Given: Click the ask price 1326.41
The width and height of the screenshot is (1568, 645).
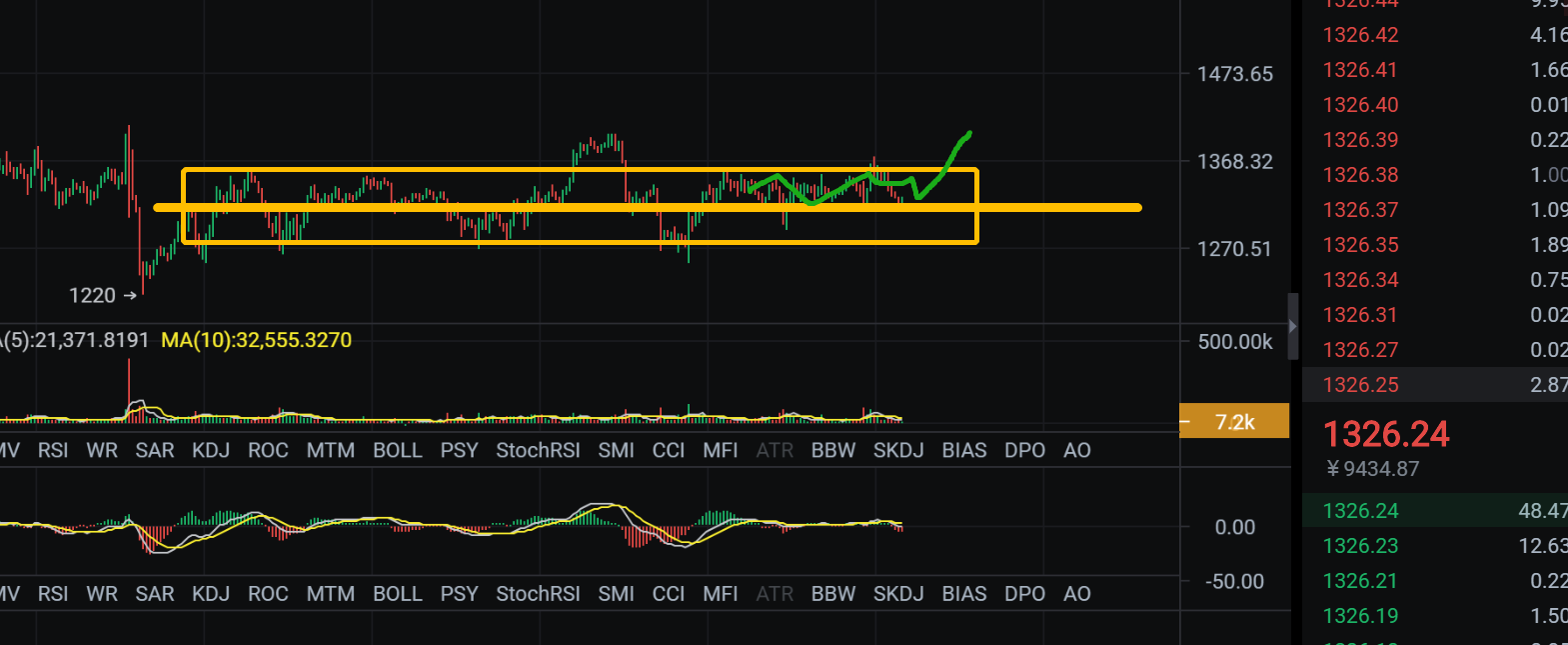Looking at the screenshot, I should click(1360, 70).
